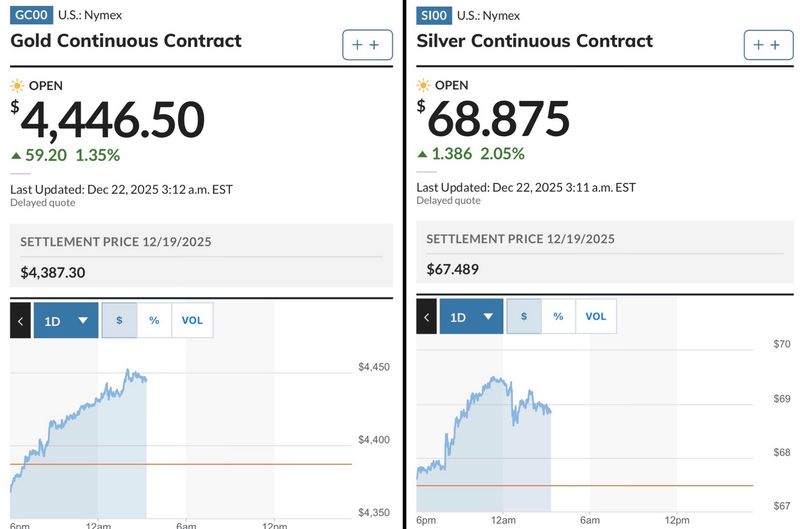
Task: Click the green up arrow by Gold change
Action: tap(16, 155)
